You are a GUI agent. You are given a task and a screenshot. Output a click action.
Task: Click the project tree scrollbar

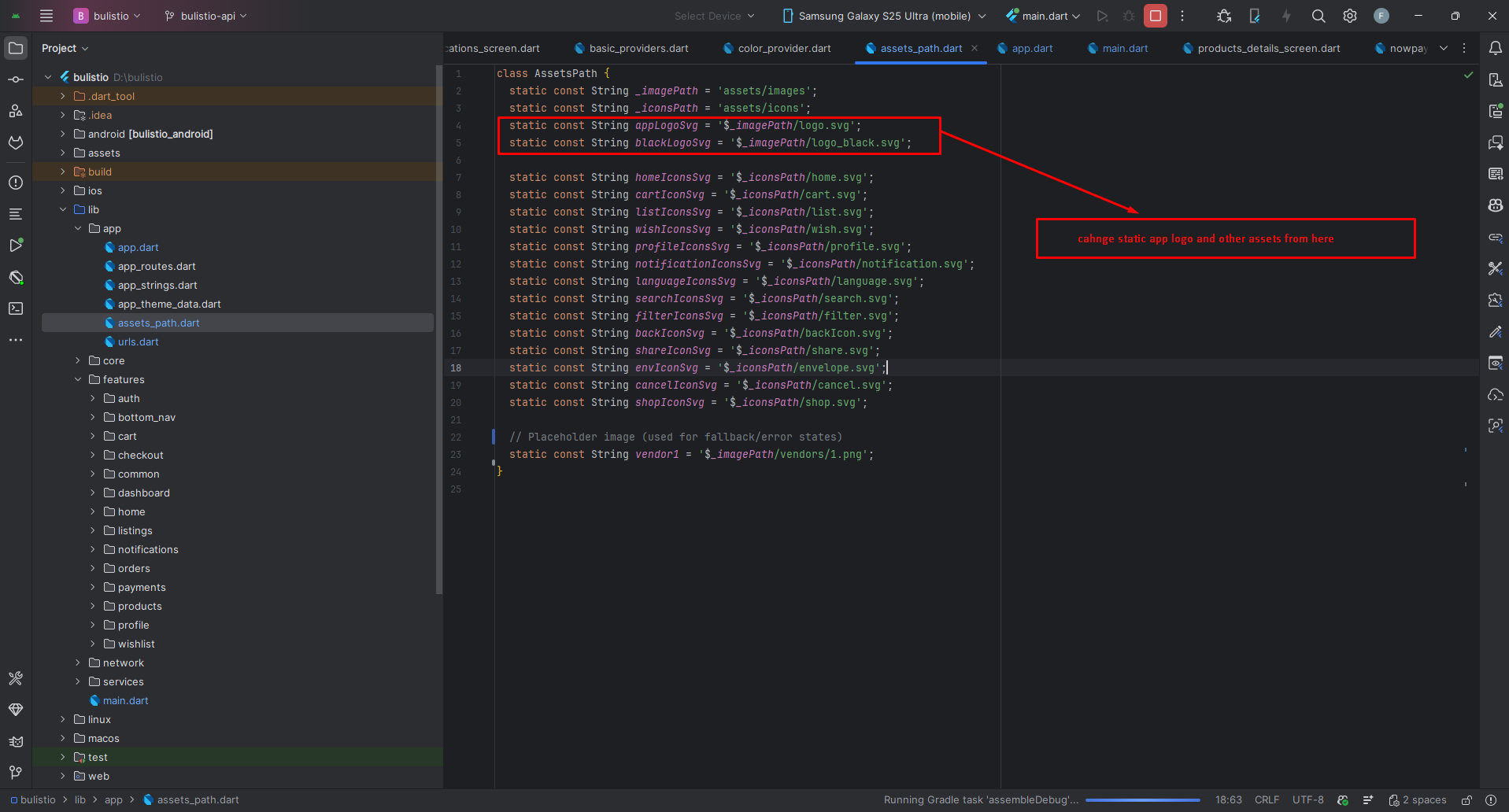[439, 330]
